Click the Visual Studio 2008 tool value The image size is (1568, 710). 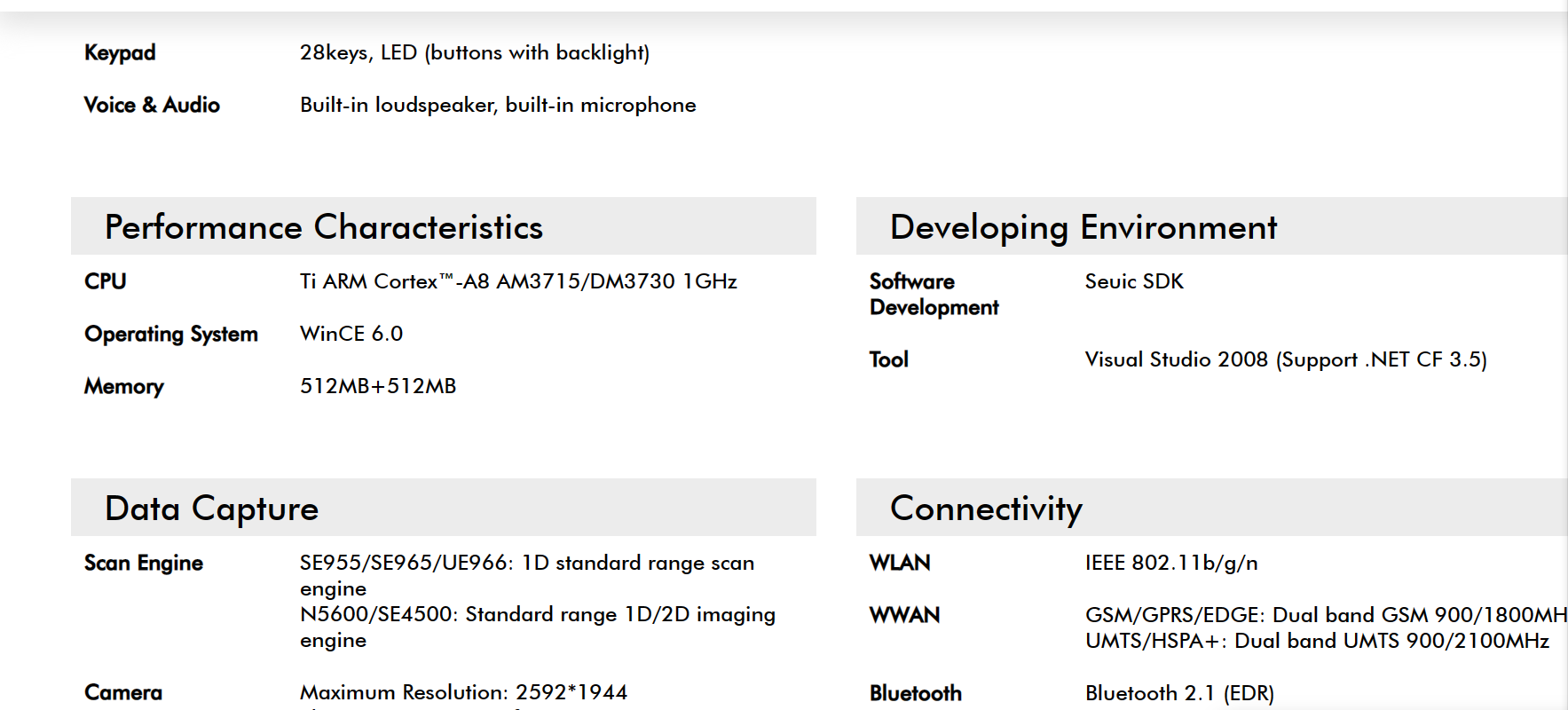click(x=1285, y=359)
